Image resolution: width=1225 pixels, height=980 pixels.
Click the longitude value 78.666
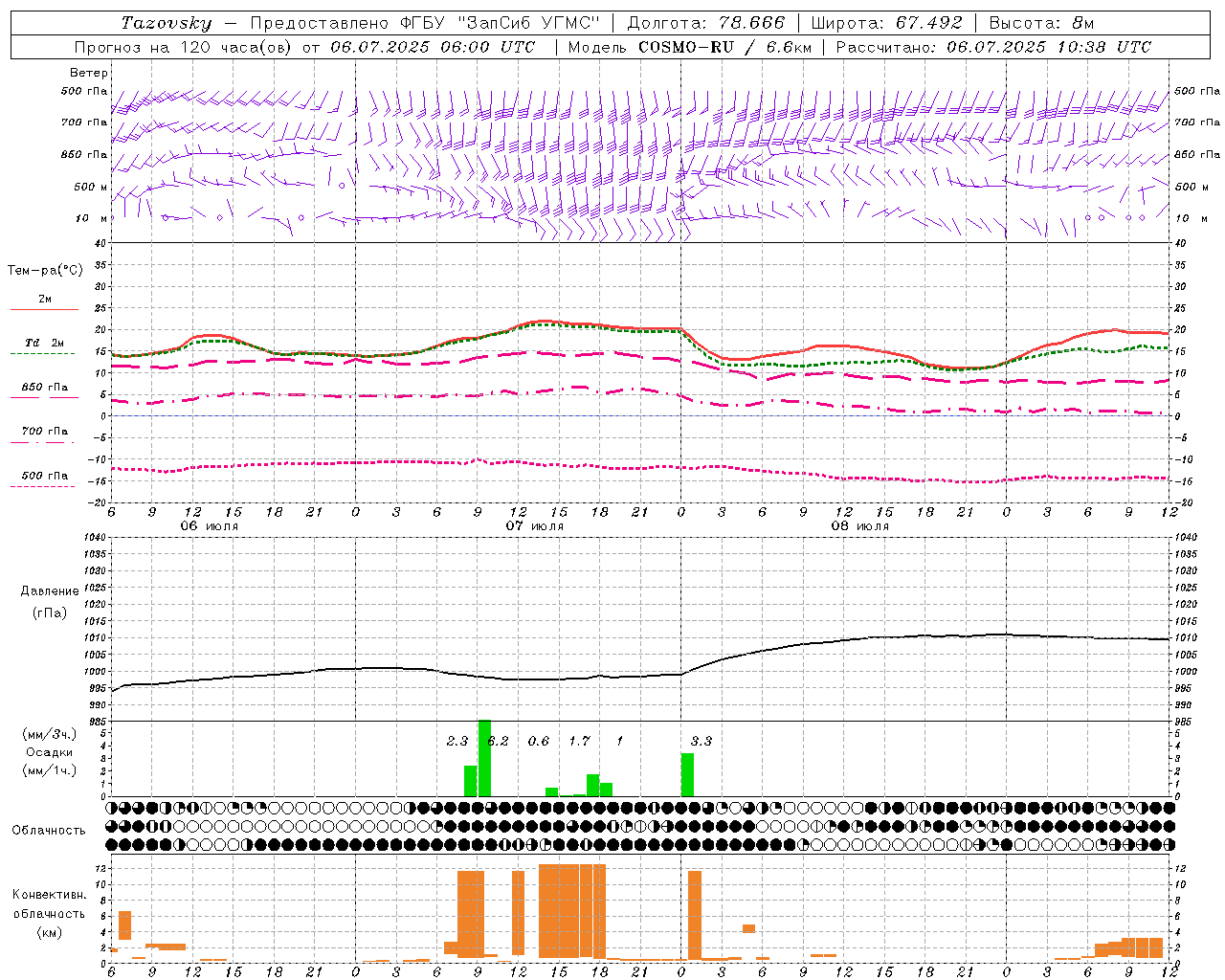(752, 23)
